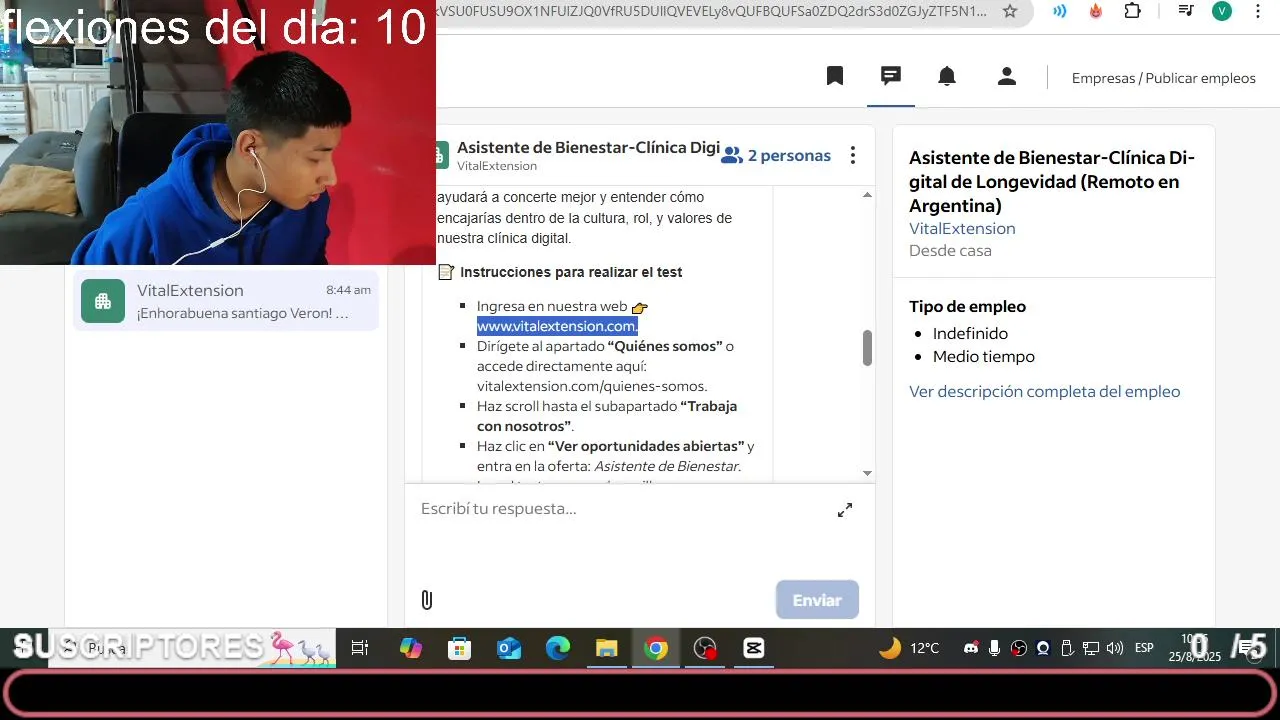Open Empresas / Publicar empleos link

1164,78
